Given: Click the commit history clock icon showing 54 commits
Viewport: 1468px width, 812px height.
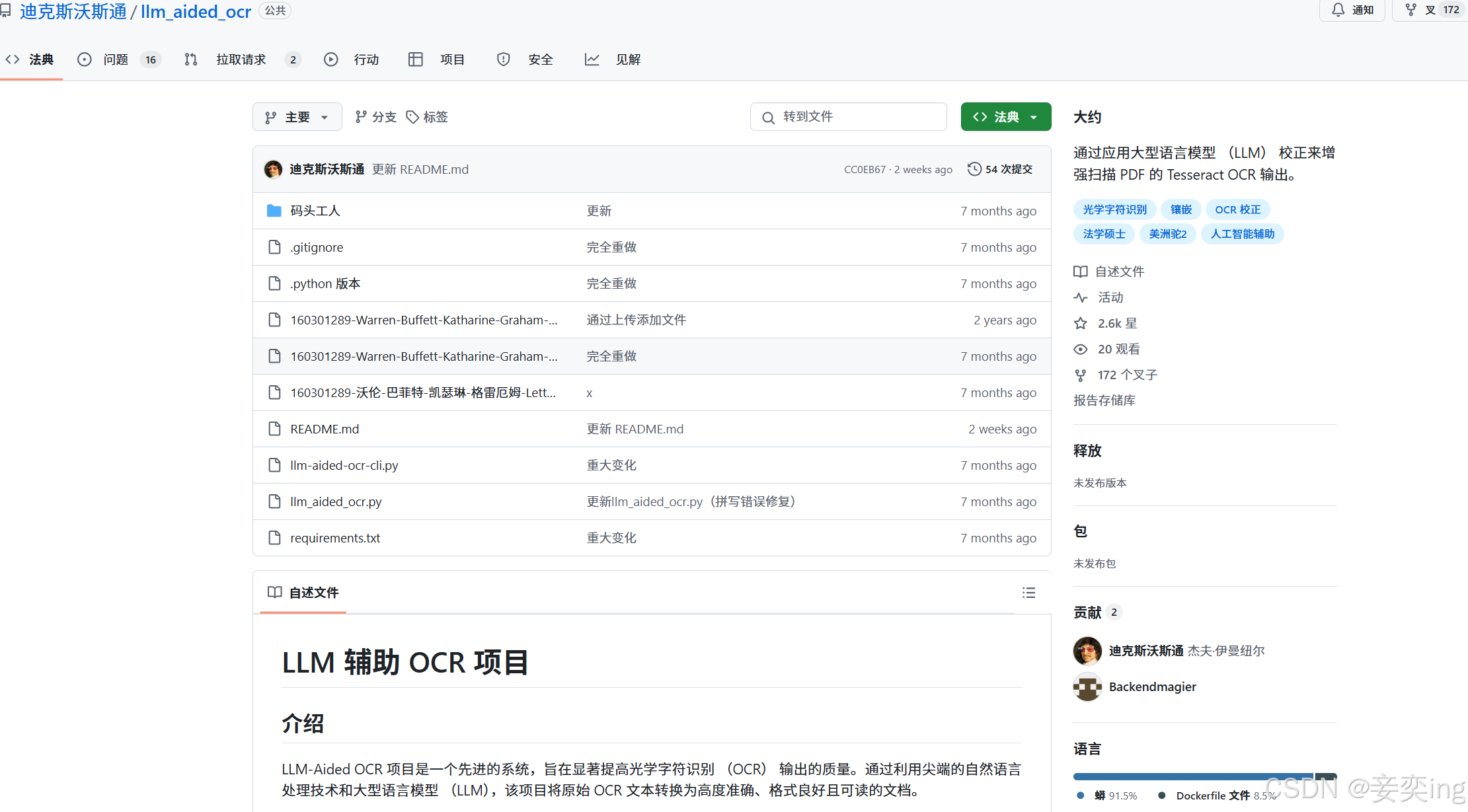Looking at the screenshot, I should pos(974,168).
